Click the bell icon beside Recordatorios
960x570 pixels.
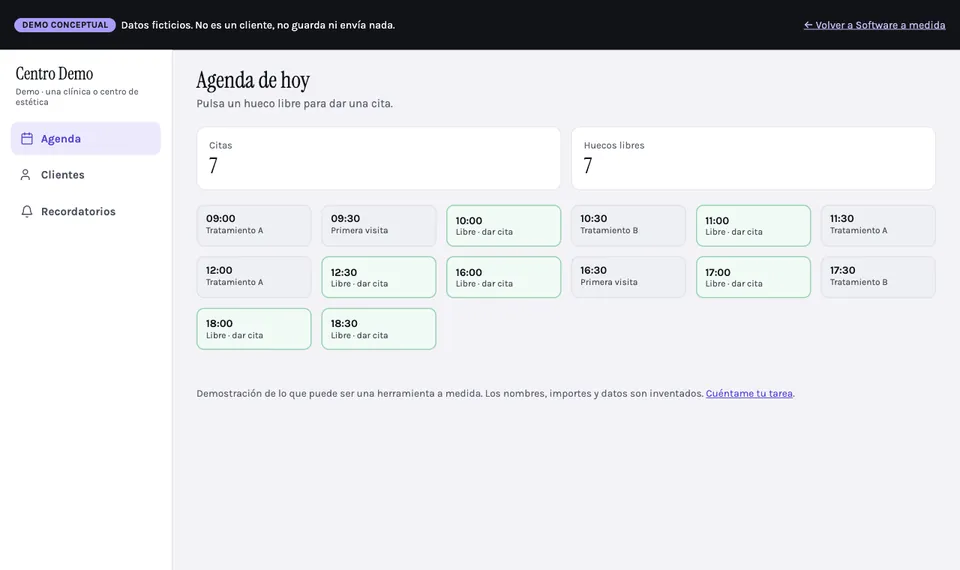tap(27, 211)
